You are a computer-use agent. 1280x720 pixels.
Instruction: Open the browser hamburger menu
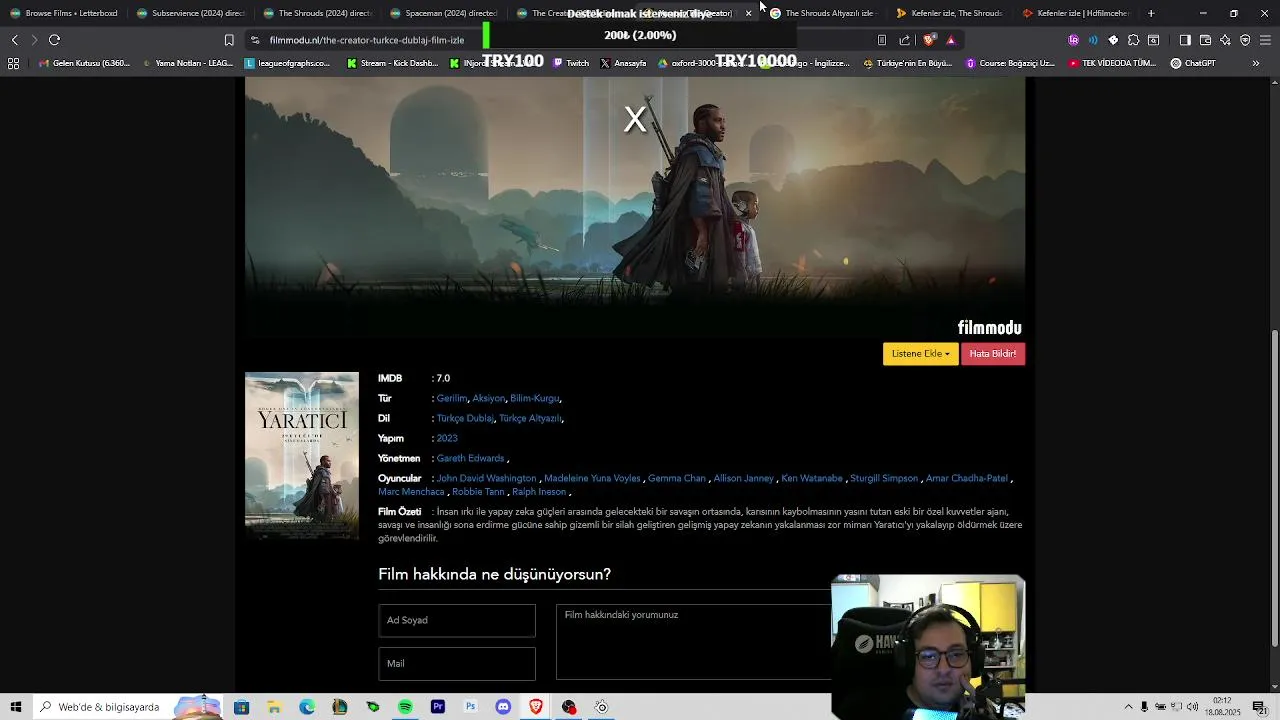[x=1265, y=40]
